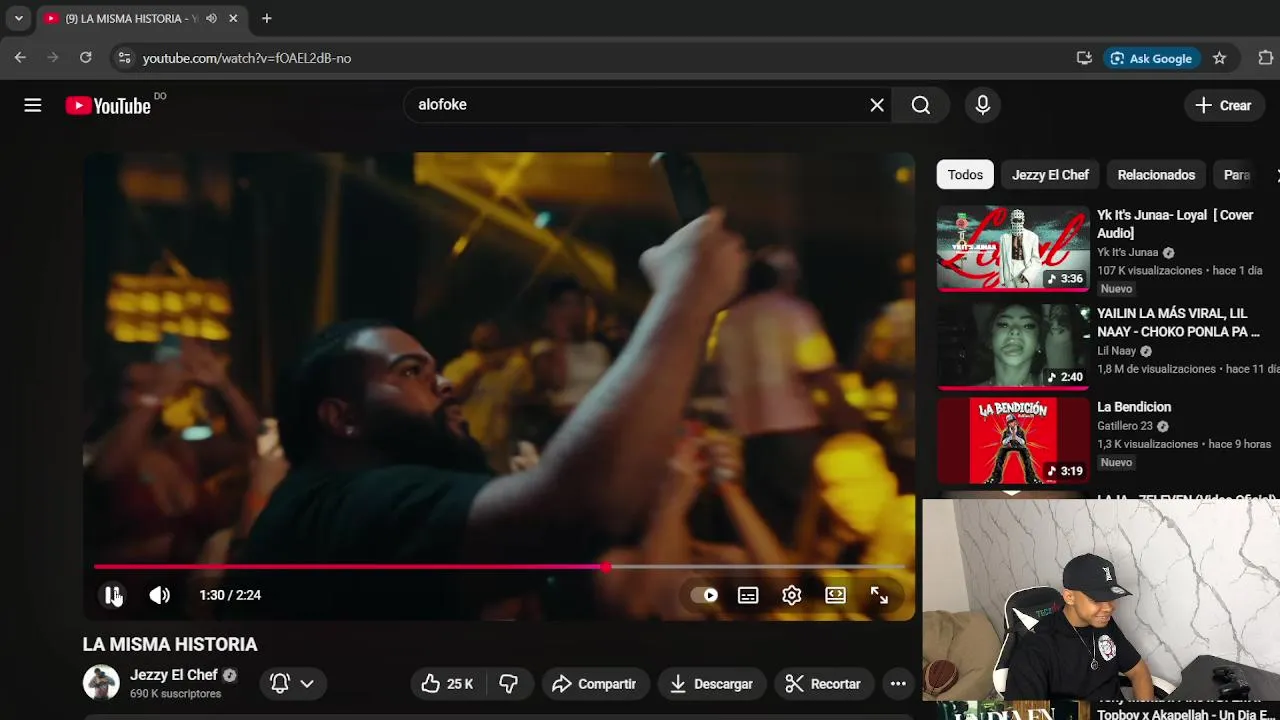Clear the search box with X

877,105
